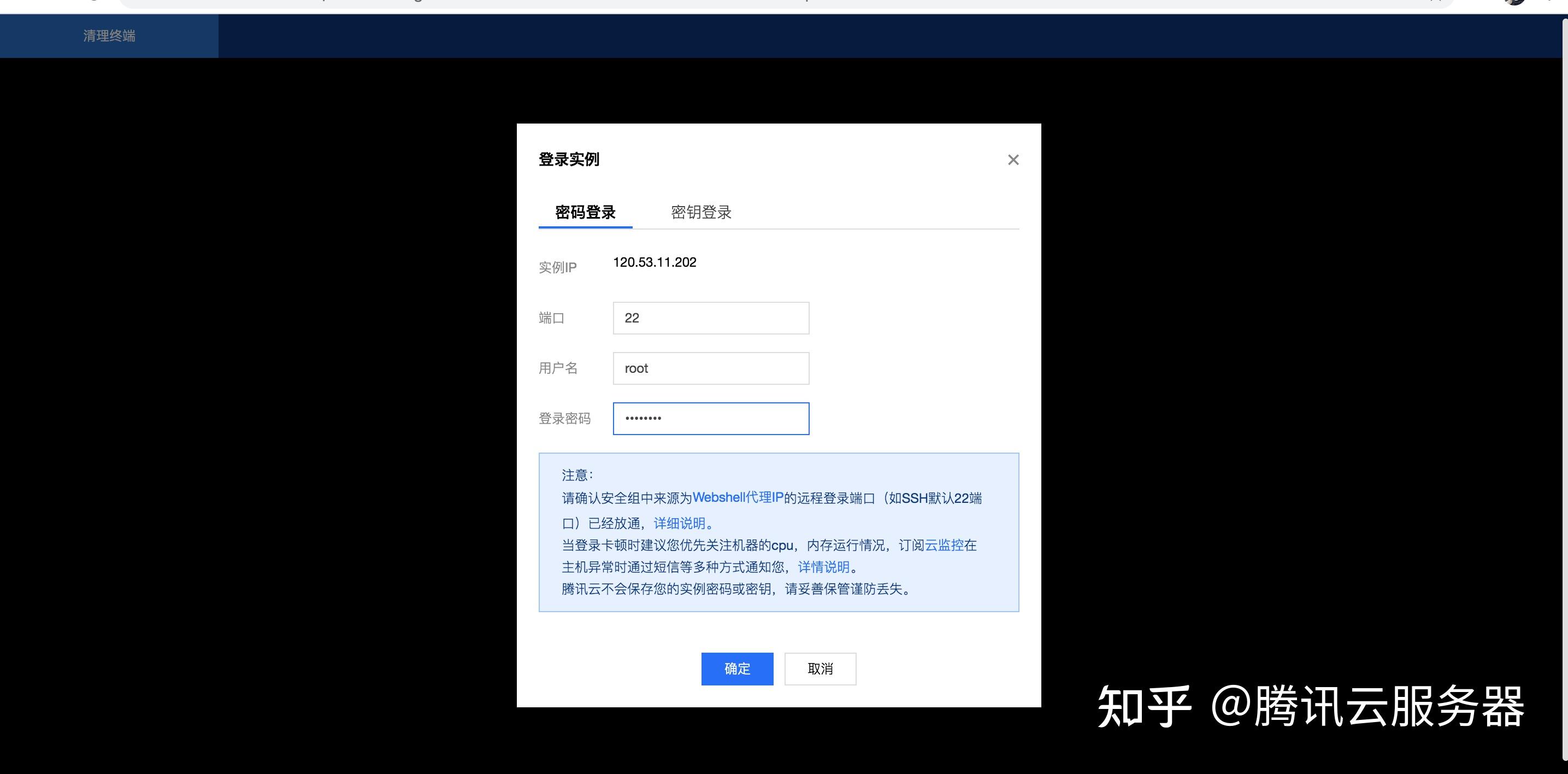Open the 云监控 link
Viewport: 1568px width, 774px height.
pos(944,545)
